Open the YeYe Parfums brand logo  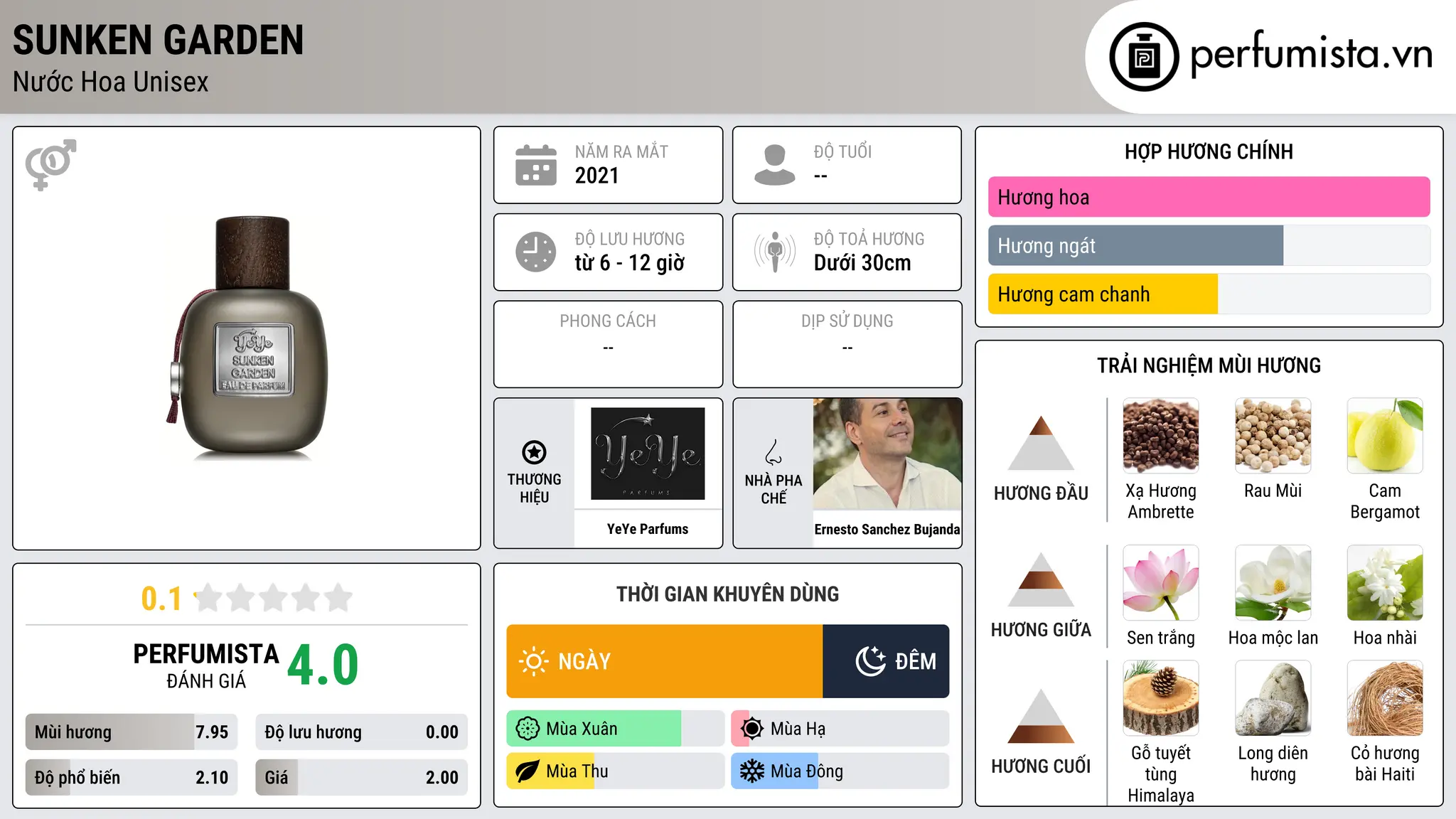pyautogui.click(x=648, y=454)
